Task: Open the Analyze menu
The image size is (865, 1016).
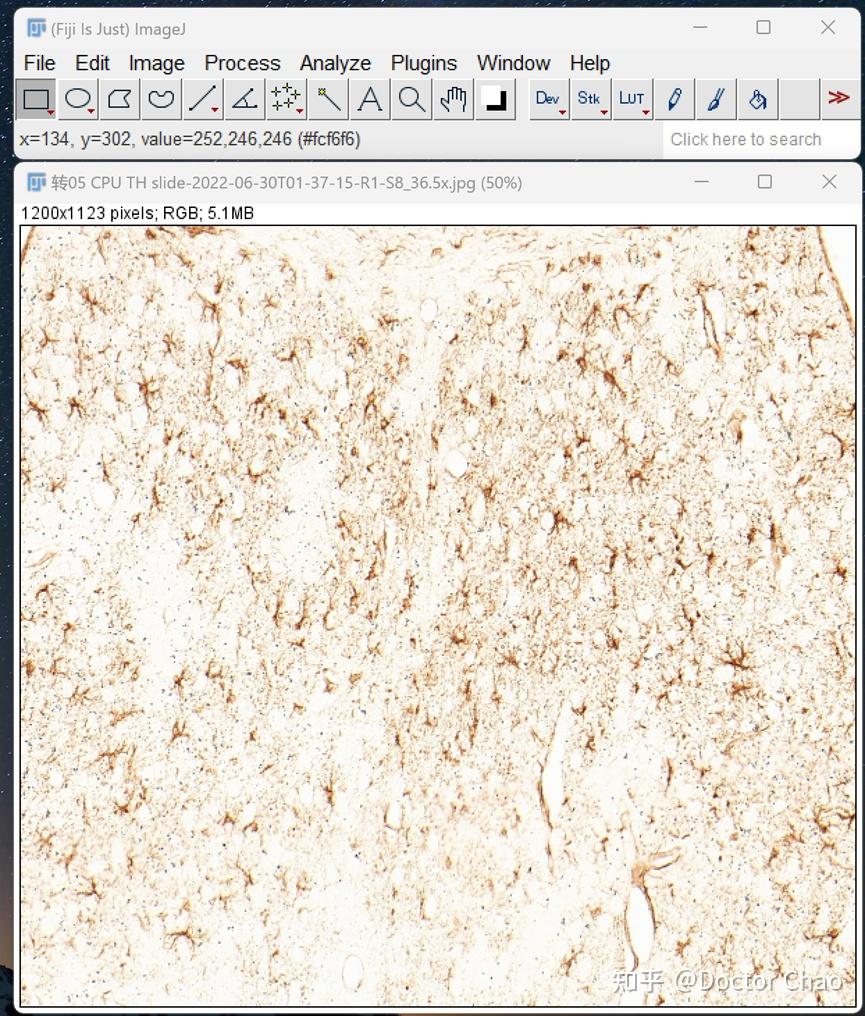Action: click(x=335, y=63)
